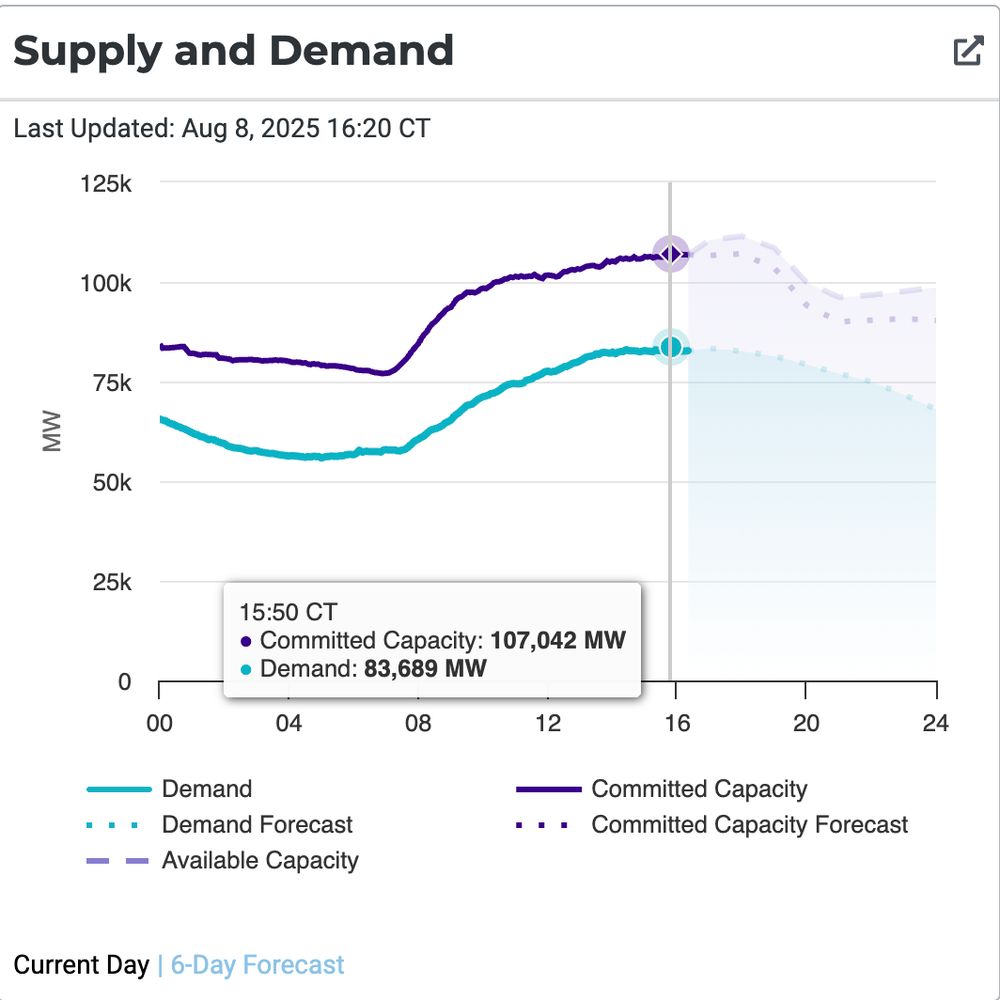Screen dimensions: 1000x1000
Task: Click the dashed lavender Available Capacity swatch
Action: (117, 861)
